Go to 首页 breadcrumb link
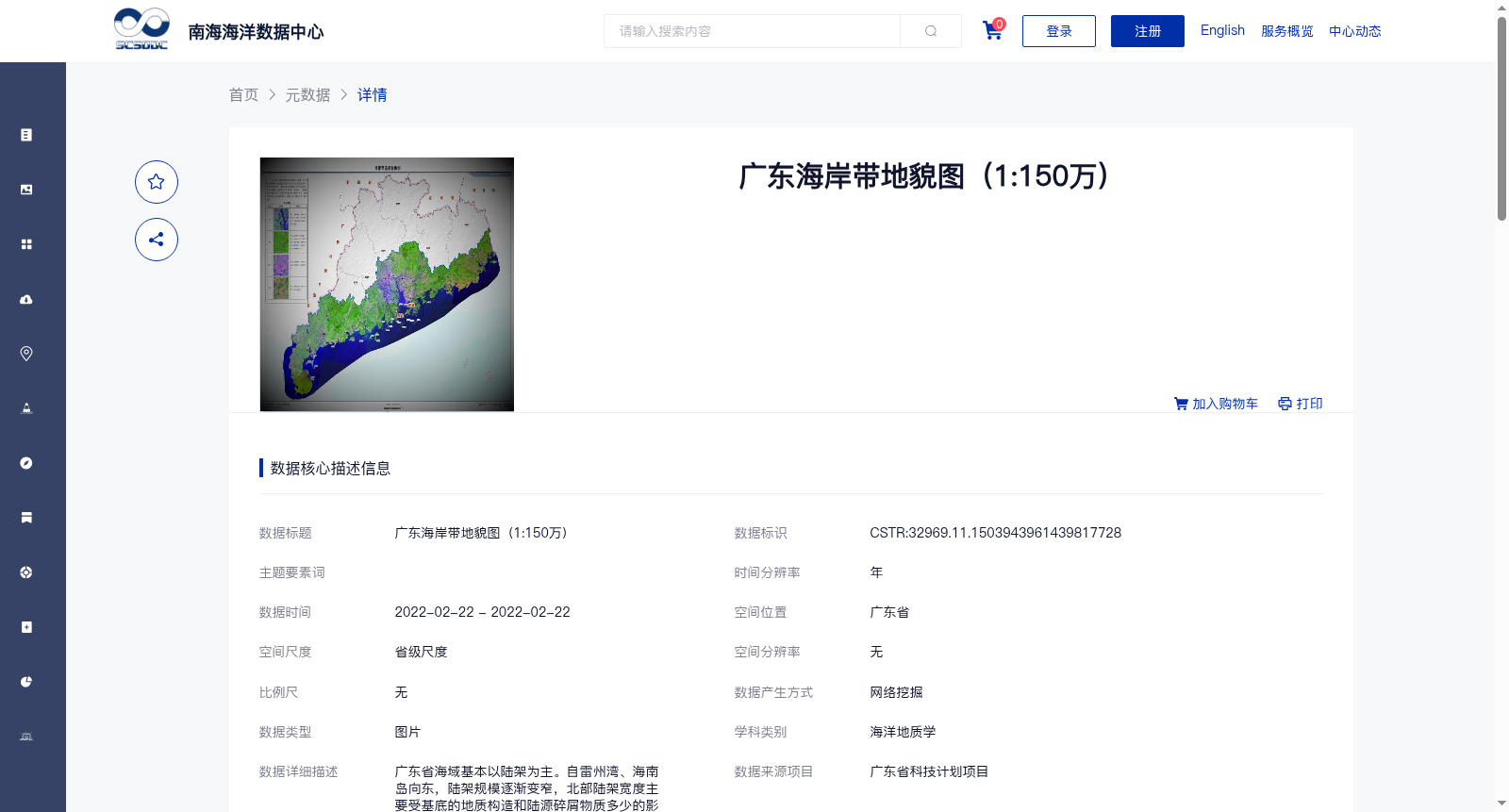1509x812 pixels. pyautogui.click(x=244, y=94)
